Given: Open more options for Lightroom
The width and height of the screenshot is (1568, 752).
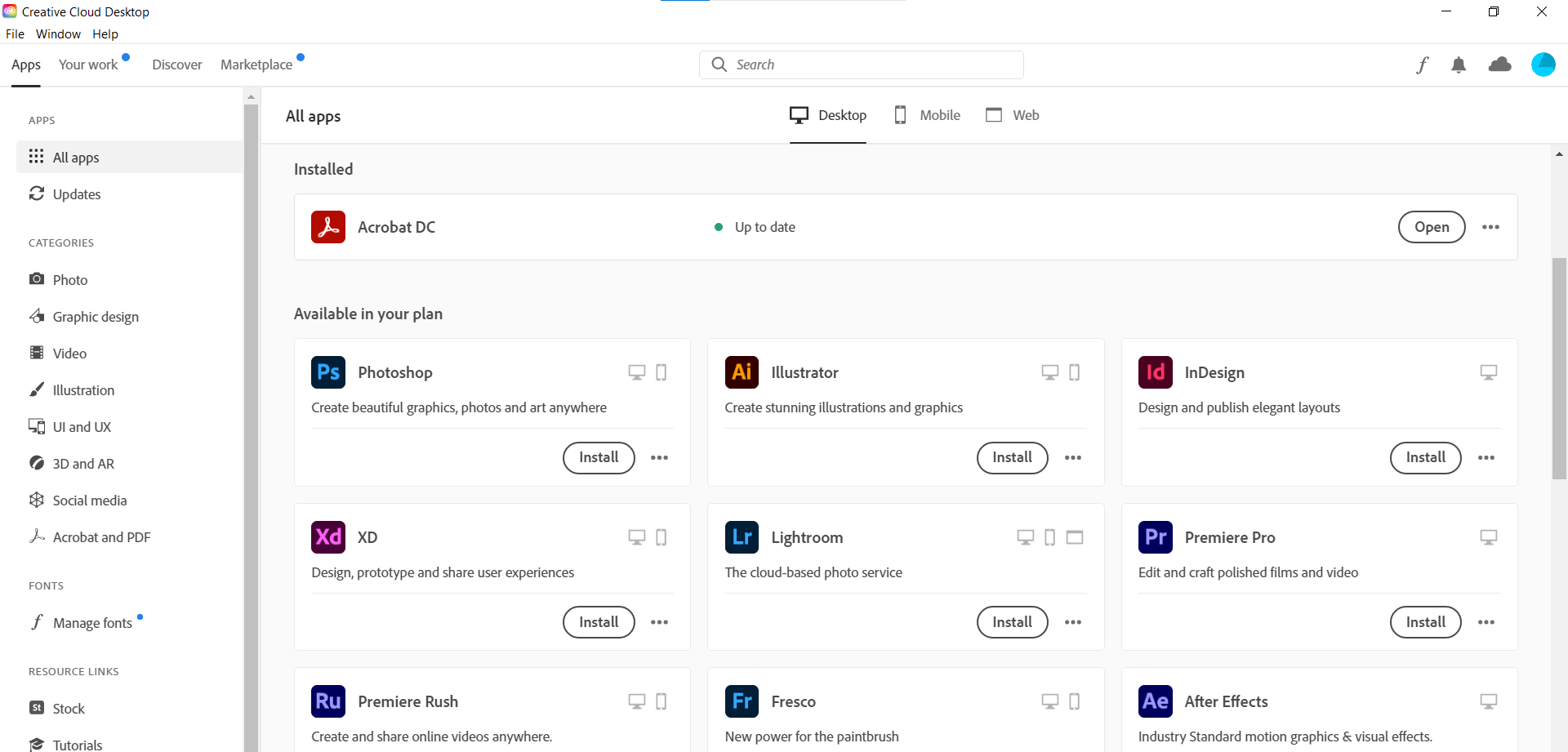Looking at the screenshot, I should click(x=1073, y=622).
